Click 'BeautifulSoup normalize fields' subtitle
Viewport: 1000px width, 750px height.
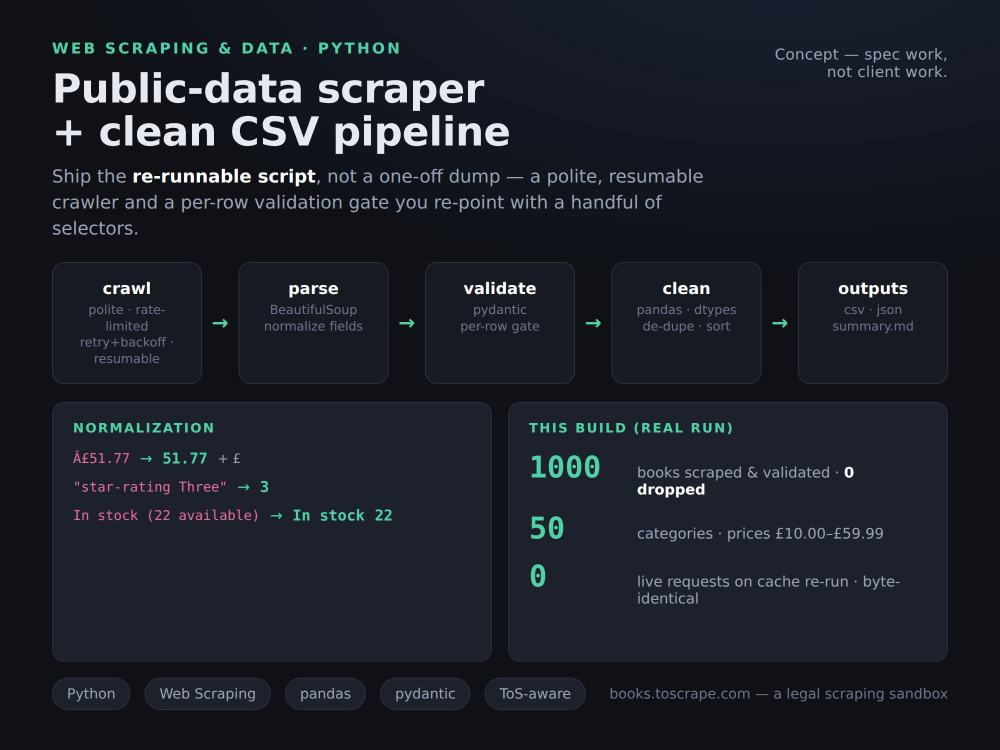313,318
